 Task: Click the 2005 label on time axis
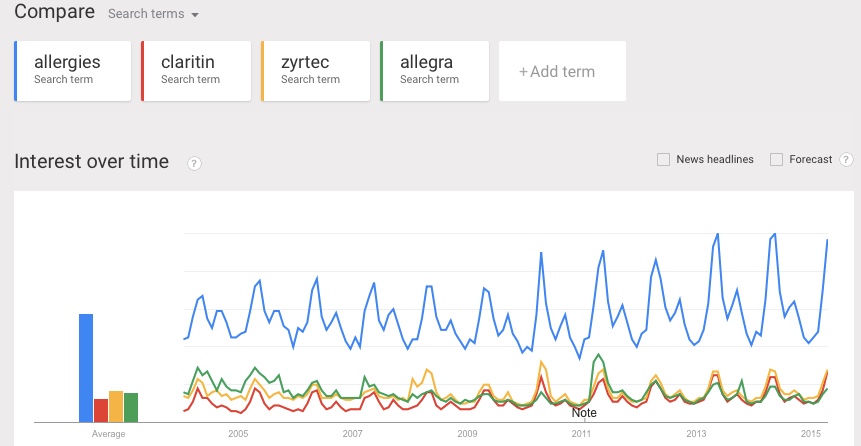pos(238,433)
